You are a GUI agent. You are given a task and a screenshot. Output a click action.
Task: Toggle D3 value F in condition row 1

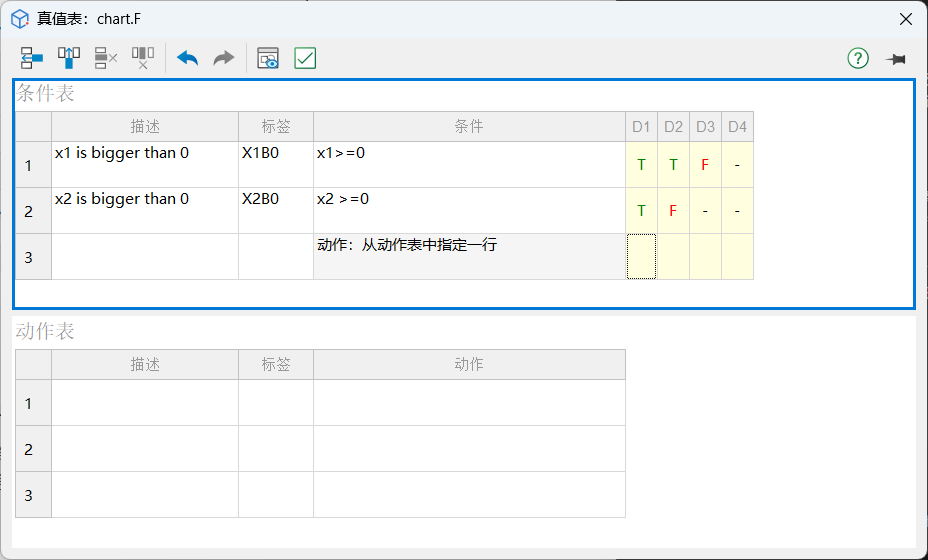(x=705, y=165)
